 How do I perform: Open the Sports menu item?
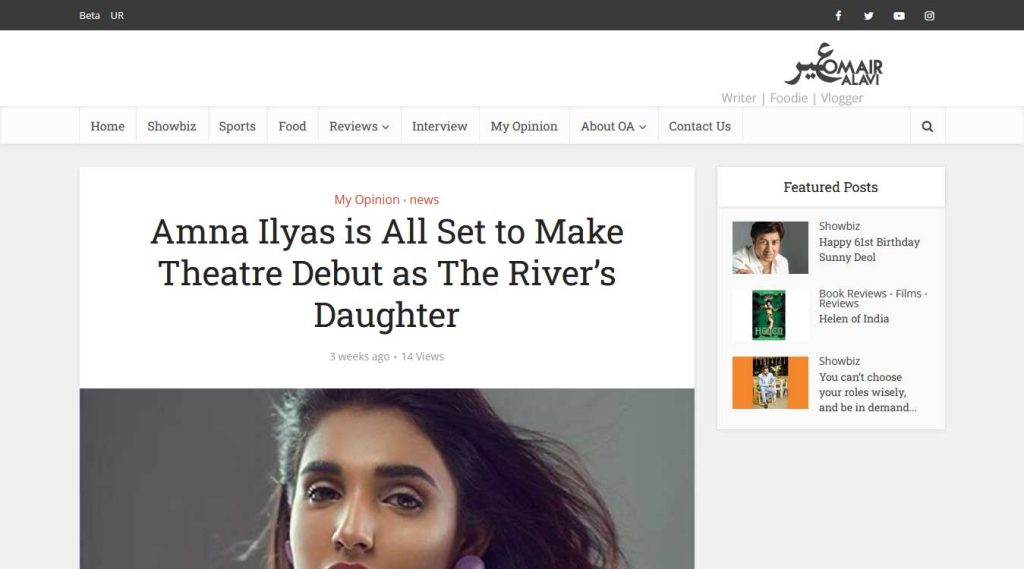tap(237, 126)
